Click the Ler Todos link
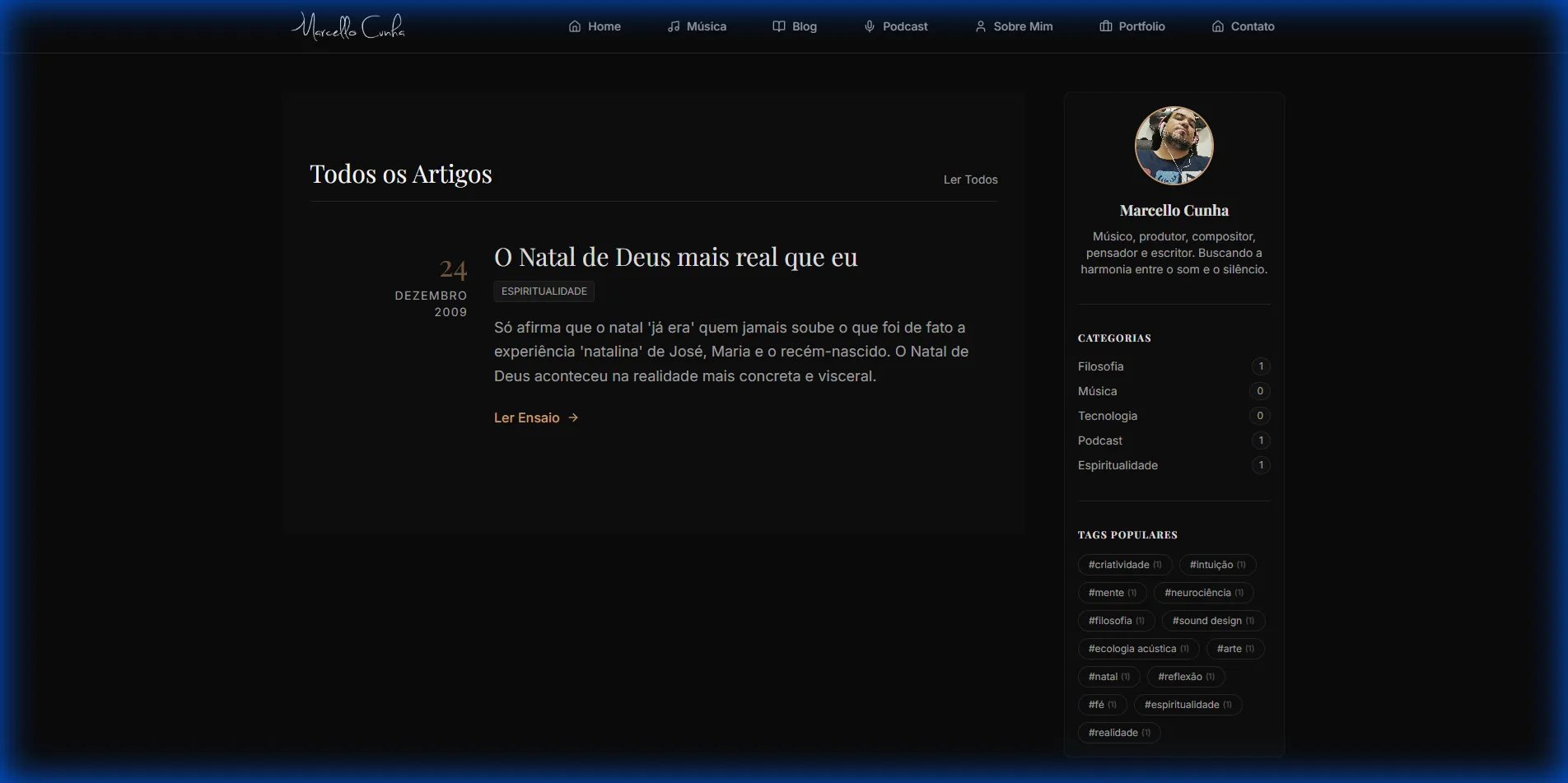The height and width of the screenshot is (783, 1568). point(970,179)
